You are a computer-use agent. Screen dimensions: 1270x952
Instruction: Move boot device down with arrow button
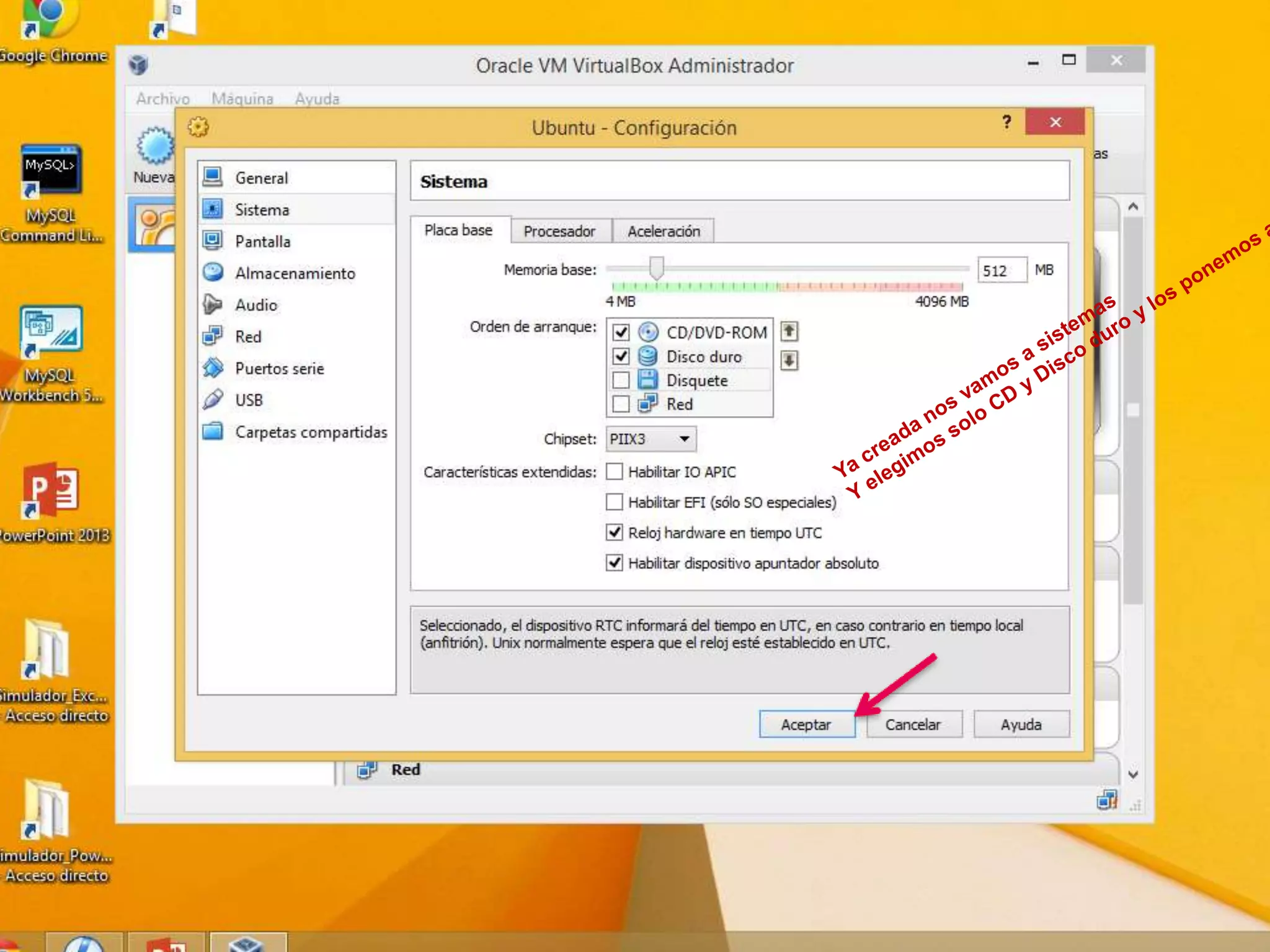(x=789, y=360)
